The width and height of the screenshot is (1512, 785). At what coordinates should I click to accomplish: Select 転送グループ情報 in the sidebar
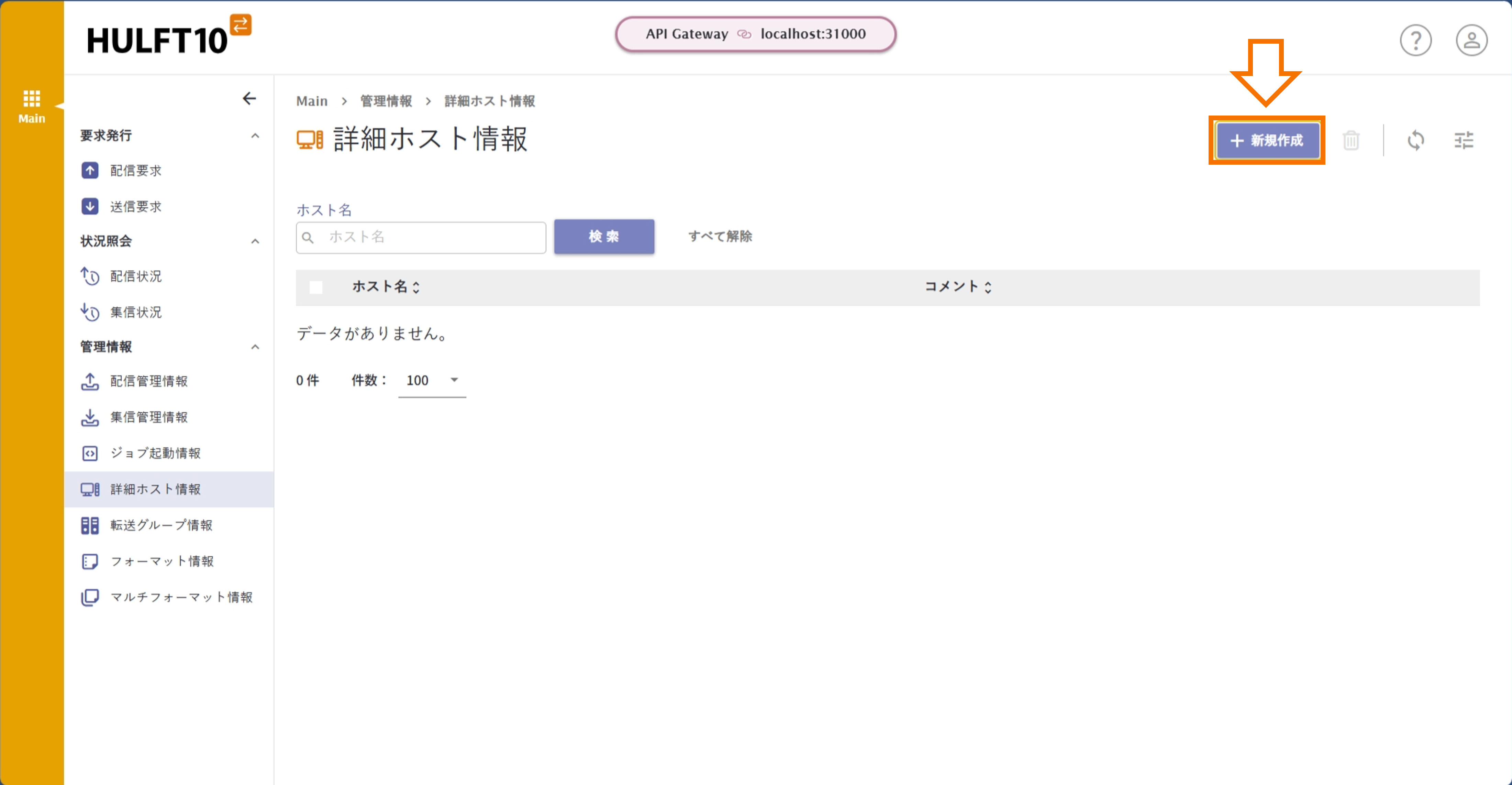coord(161,525)
